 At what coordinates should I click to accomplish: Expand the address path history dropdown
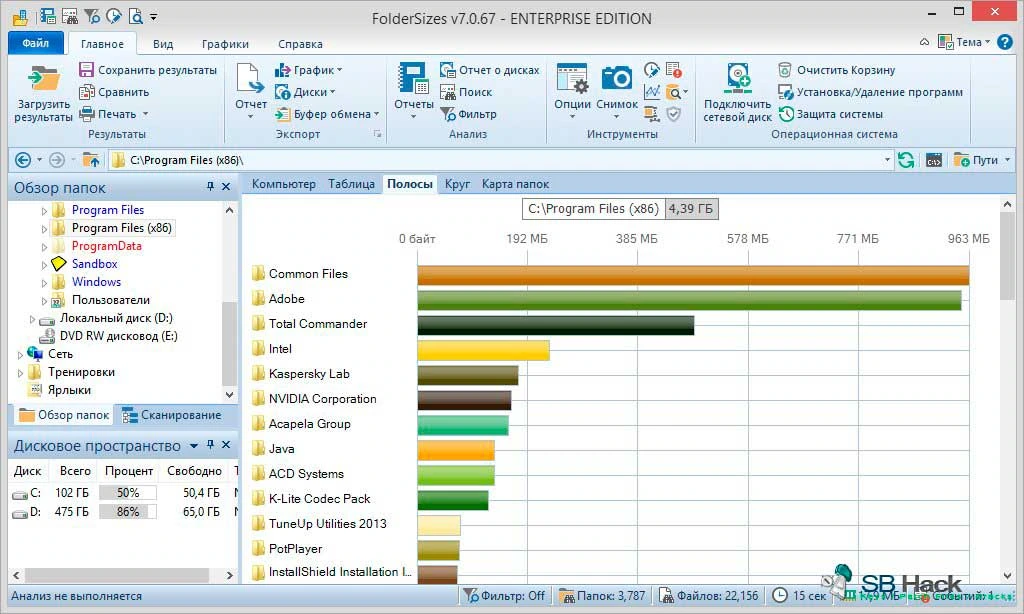(887, 160)
